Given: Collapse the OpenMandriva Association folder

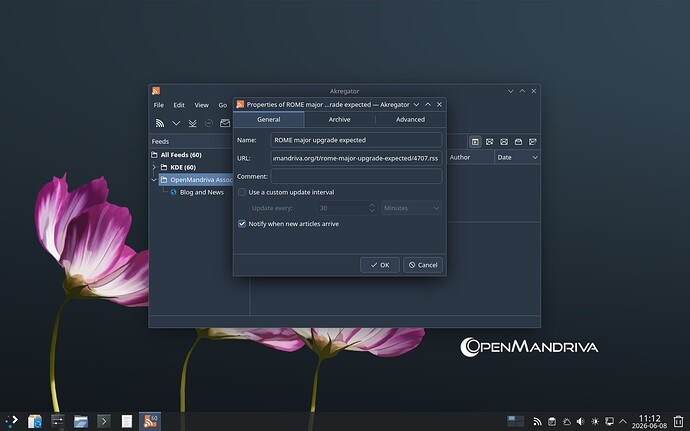Looking at the screenshot, I should pyautogui.click(x=154, y=180).
